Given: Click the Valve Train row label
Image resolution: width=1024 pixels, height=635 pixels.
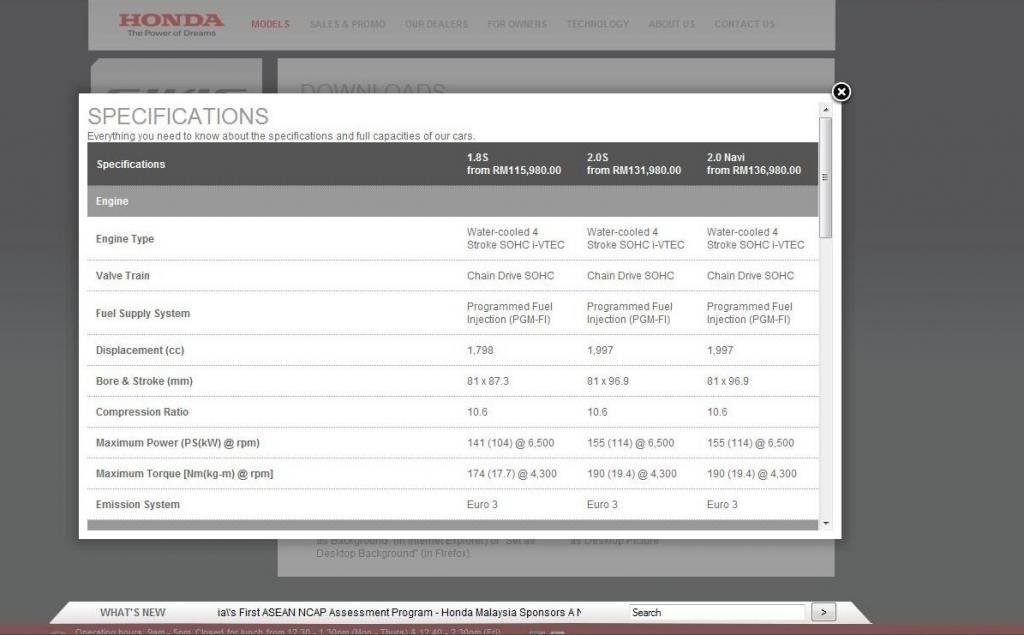Looking at the screenshot, I should pos(122,276).
